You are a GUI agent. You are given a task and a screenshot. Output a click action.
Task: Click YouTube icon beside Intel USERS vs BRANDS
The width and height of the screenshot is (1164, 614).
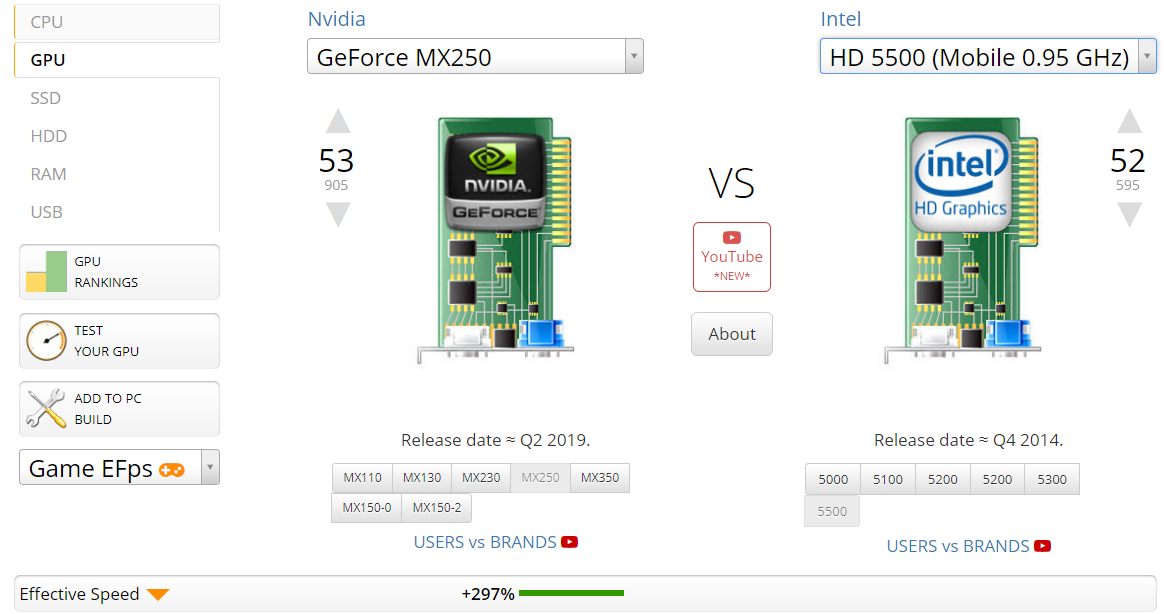(x=1042, y=546)
